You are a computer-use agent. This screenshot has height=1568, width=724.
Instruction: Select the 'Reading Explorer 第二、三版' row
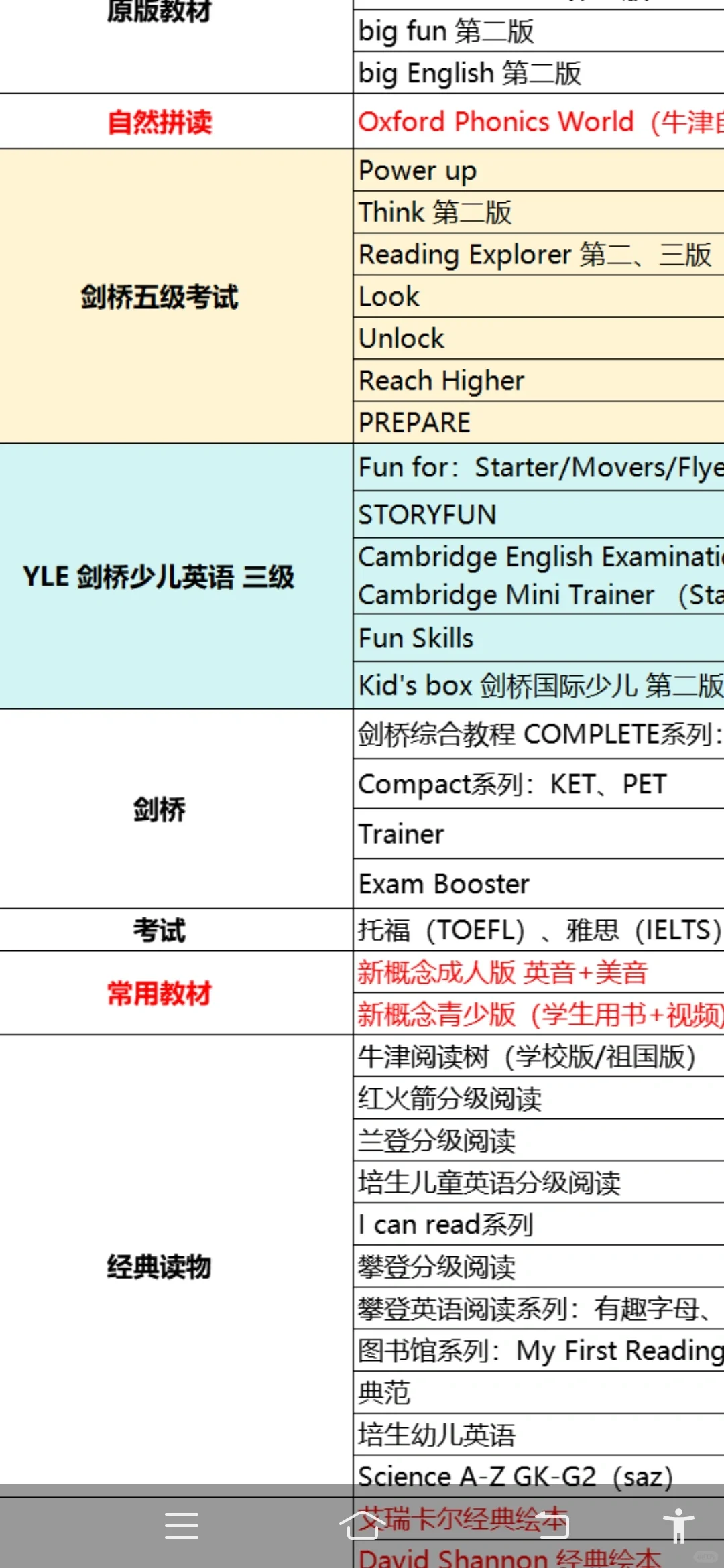539,255
